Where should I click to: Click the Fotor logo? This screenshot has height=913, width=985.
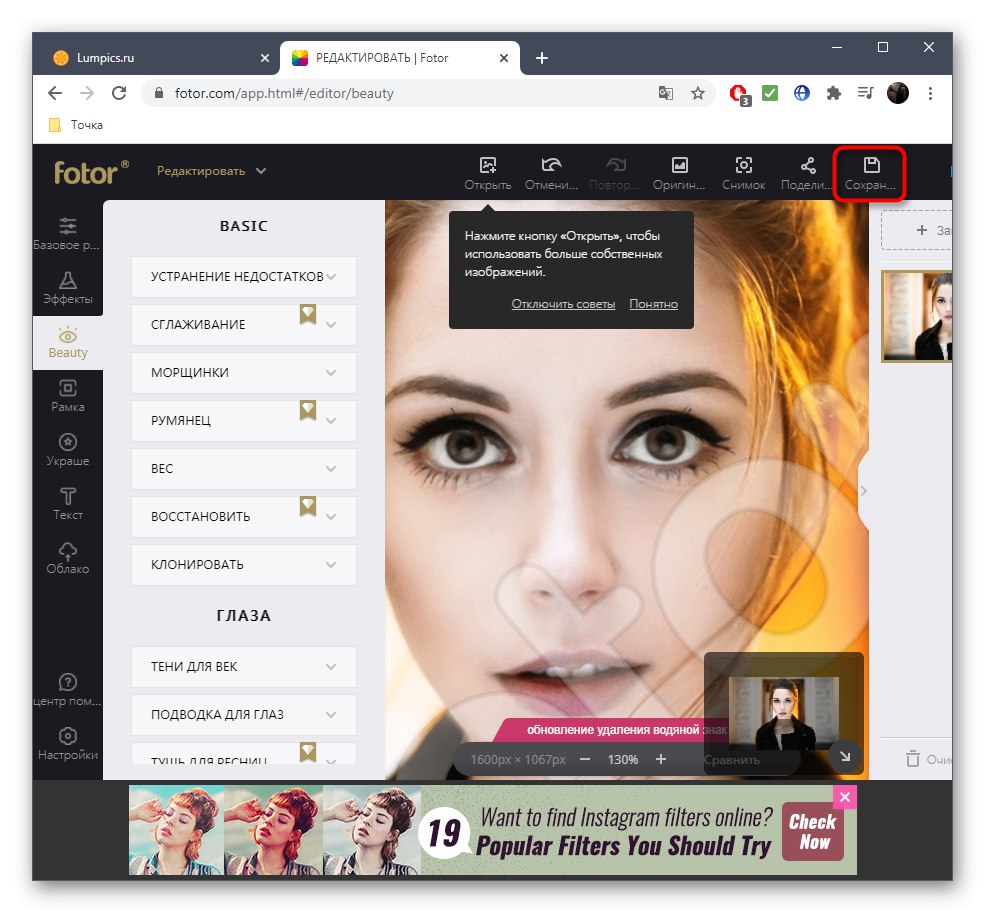tap(91, 172)
